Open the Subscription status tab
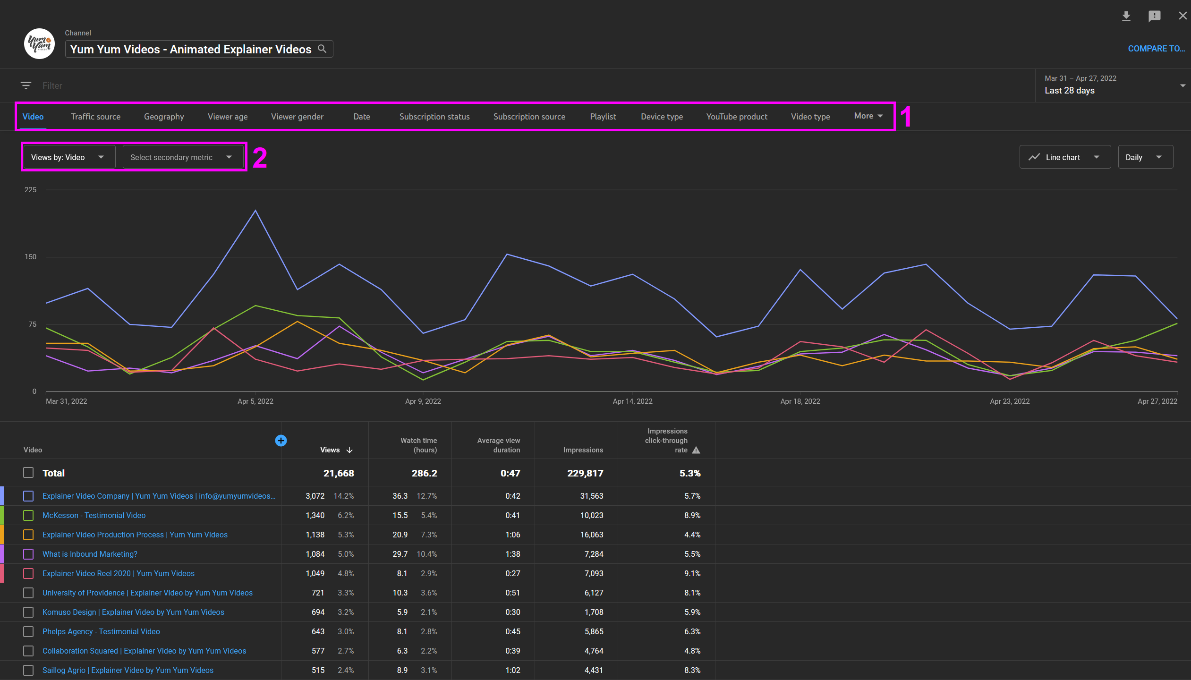 point(434,116)
